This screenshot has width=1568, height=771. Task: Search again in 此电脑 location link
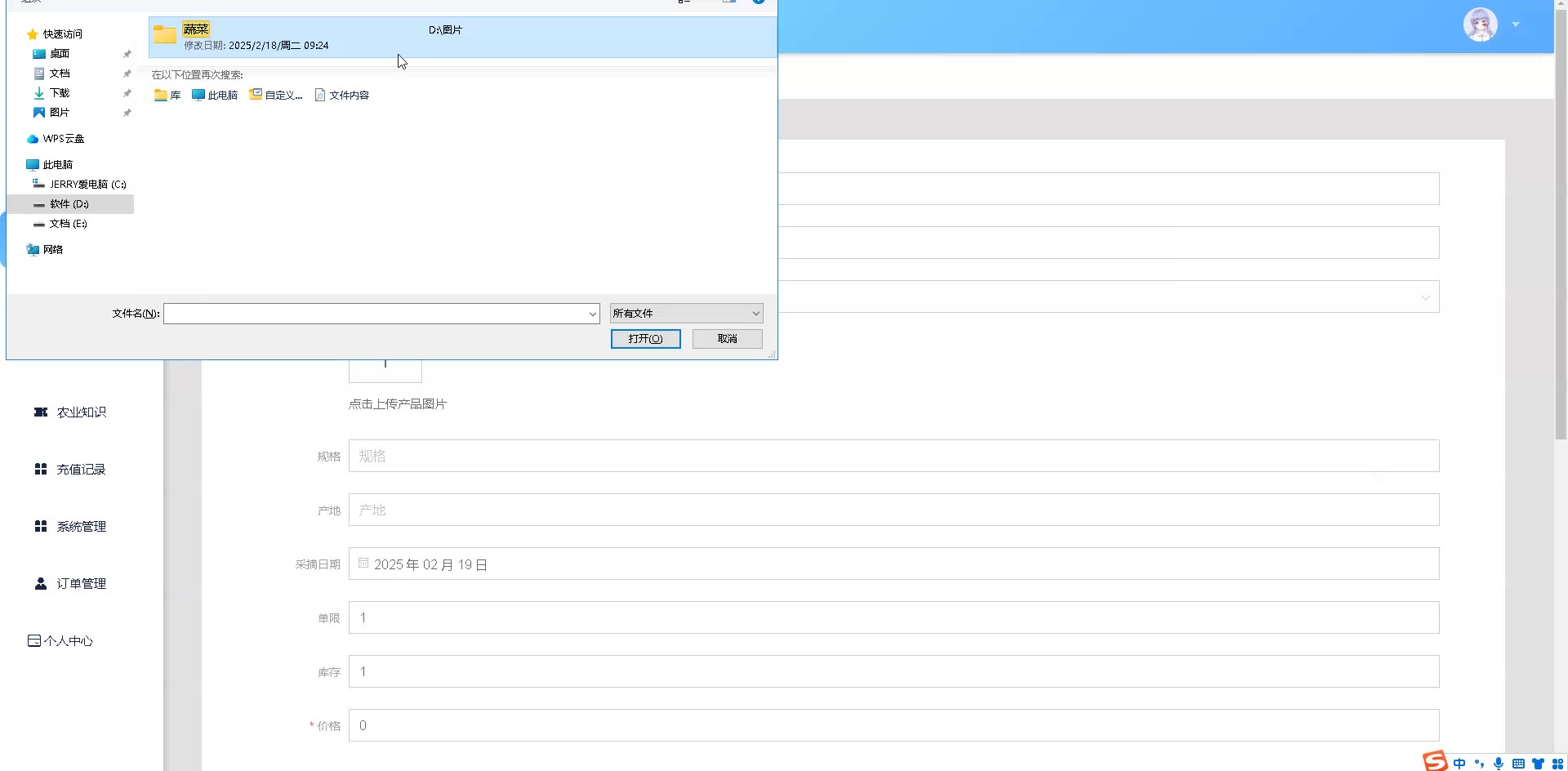pos(215,96)
